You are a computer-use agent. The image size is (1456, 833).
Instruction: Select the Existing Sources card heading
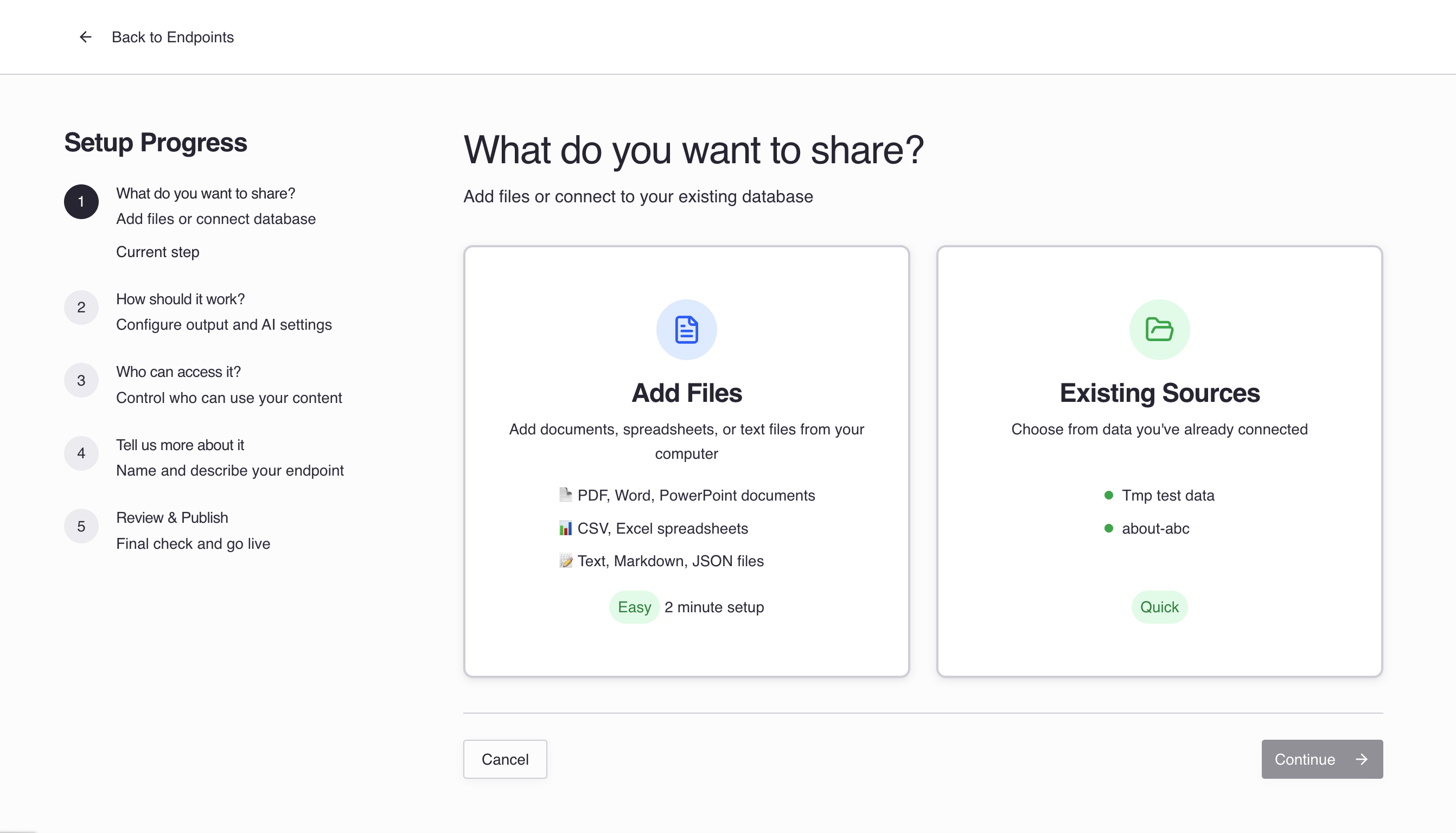pyautogui.click(x=1159, y=393)
